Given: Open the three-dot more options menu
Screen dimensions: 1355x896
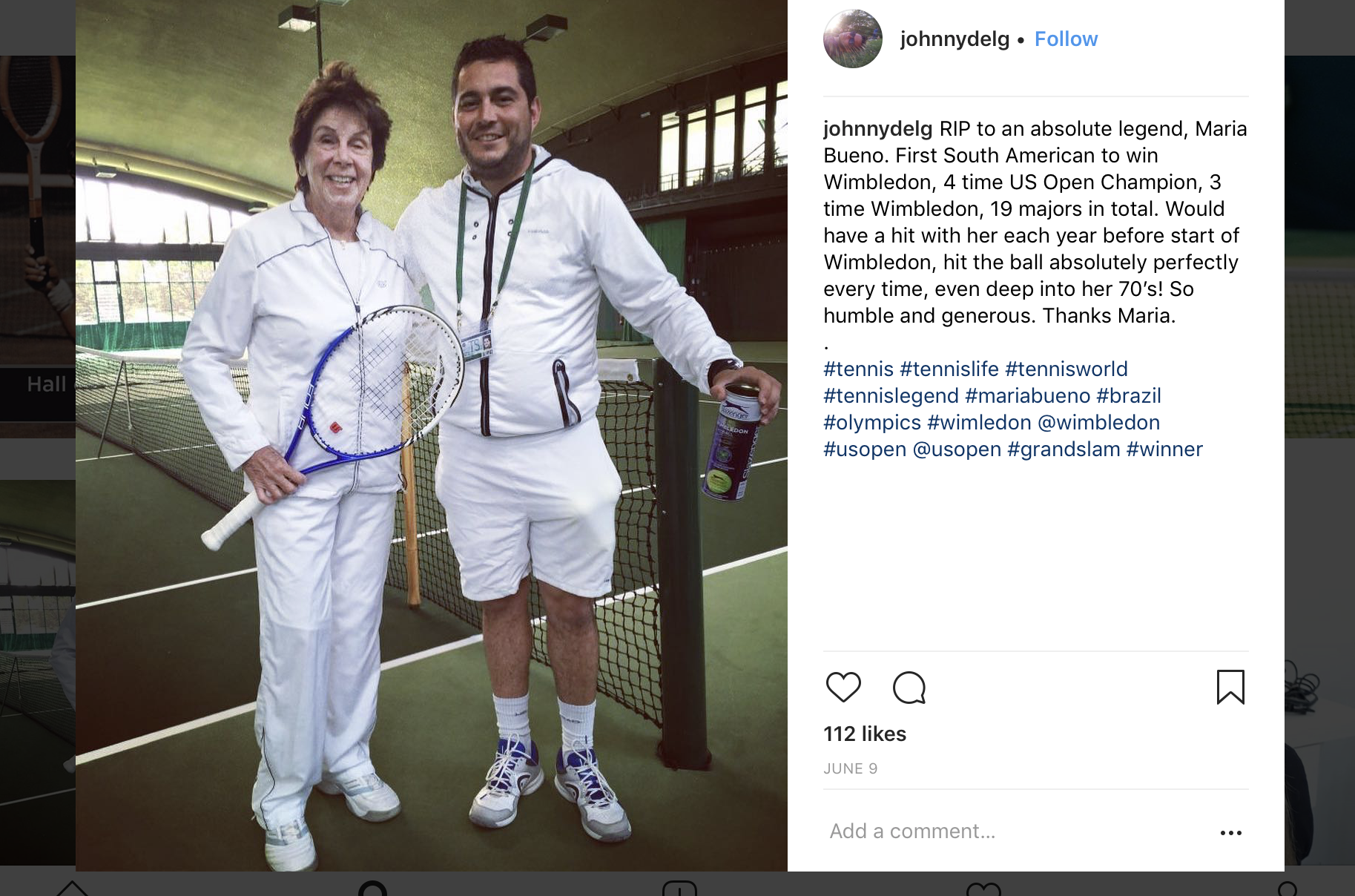Looking at the screenshot, I should coord(1231,833).
